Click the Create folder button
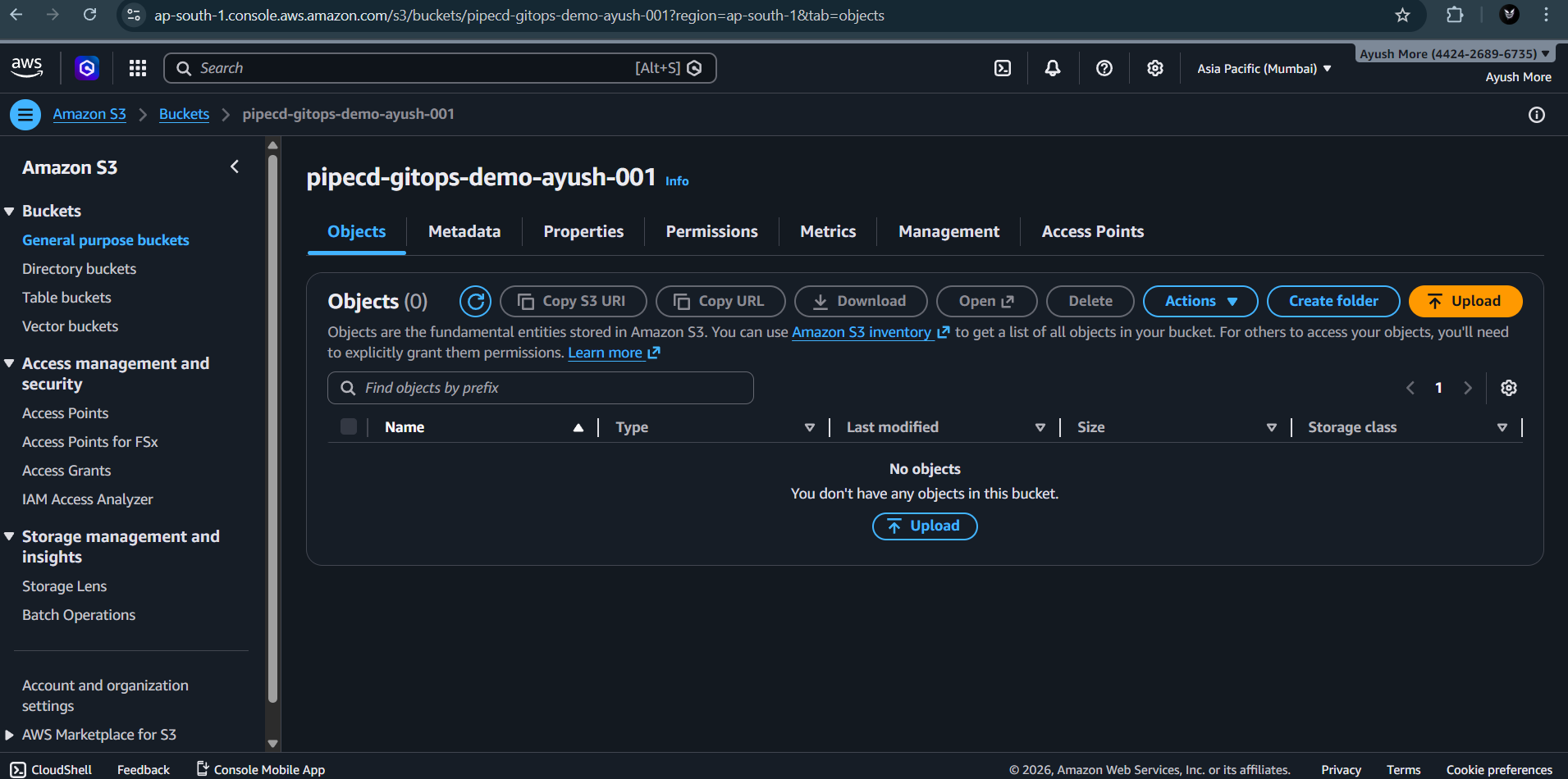The width and height of the screenshot is (1568, 779). 1333,301
